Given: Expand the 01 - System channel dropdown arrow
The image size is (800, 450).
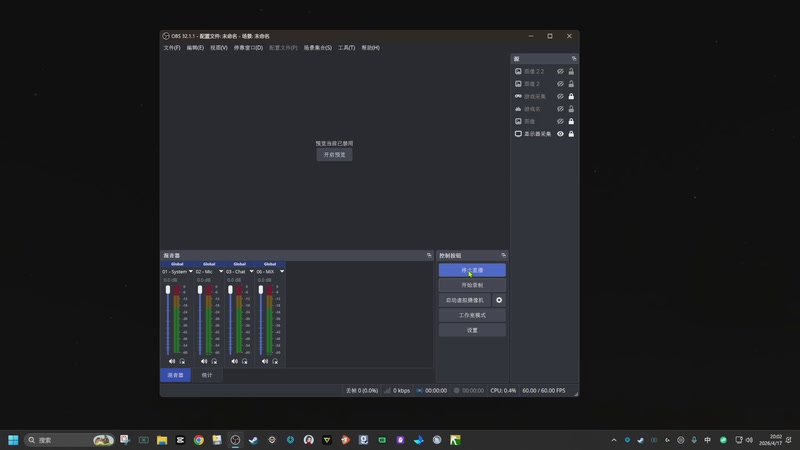Looking at the screenshot, I should [x=191, y=271].
